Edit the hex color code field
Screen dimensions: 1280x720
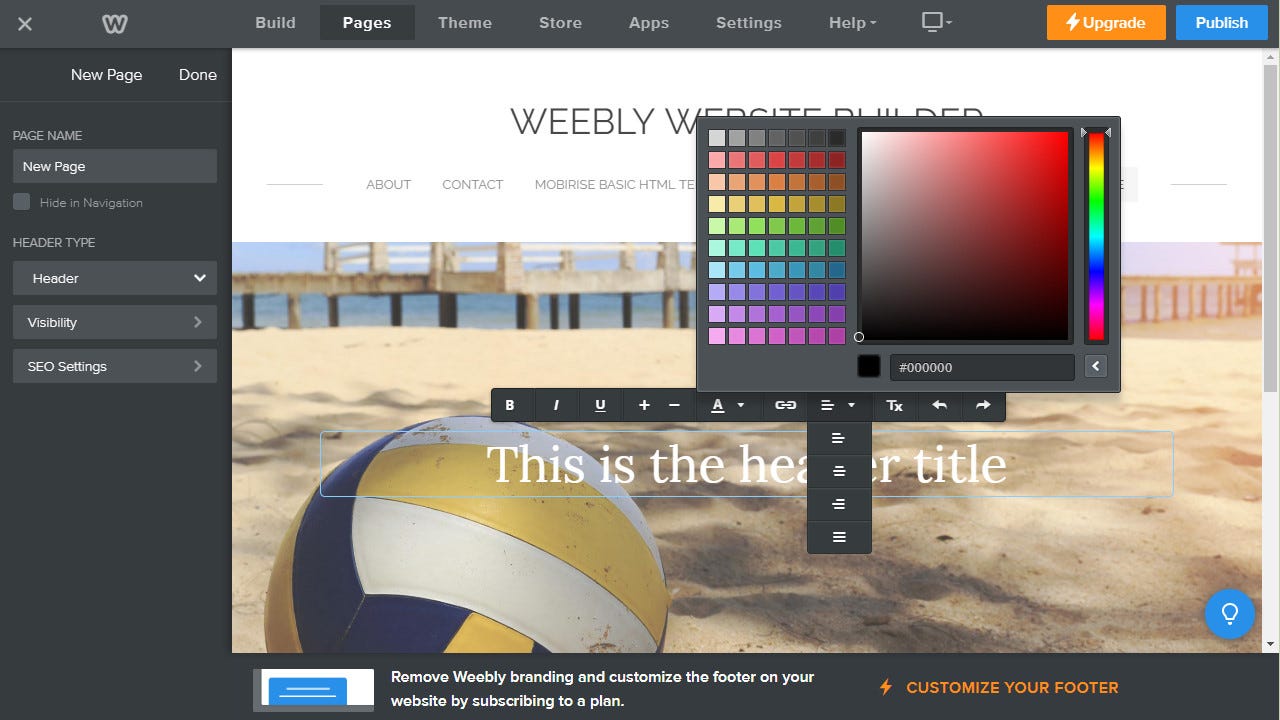(x=982, y=367)
